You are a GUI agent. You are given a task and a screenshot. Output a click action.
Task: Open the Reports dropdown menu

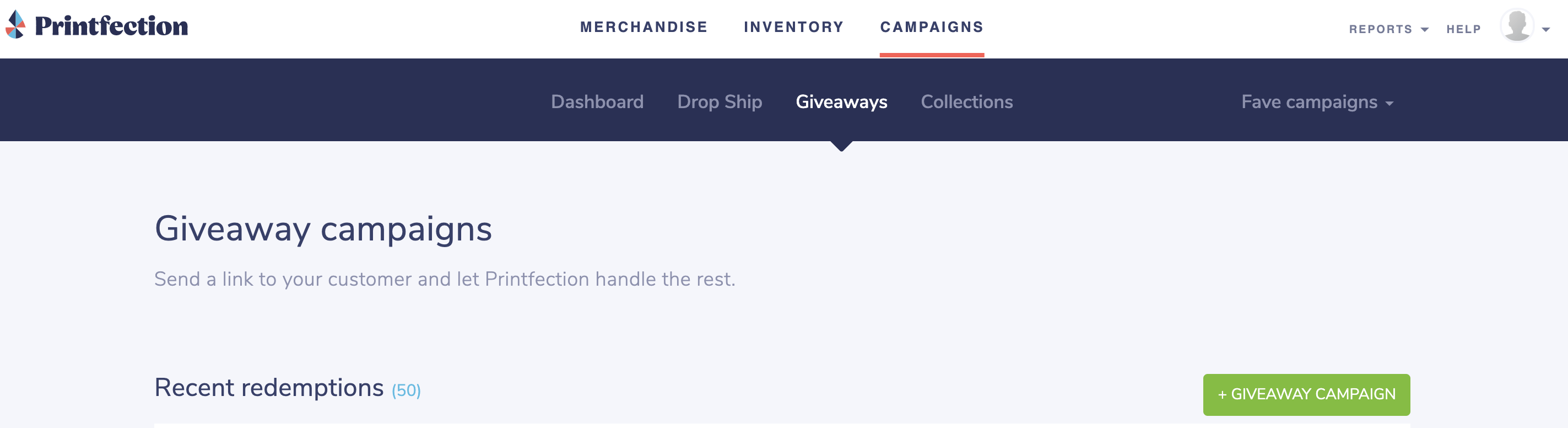(1380, 29)
